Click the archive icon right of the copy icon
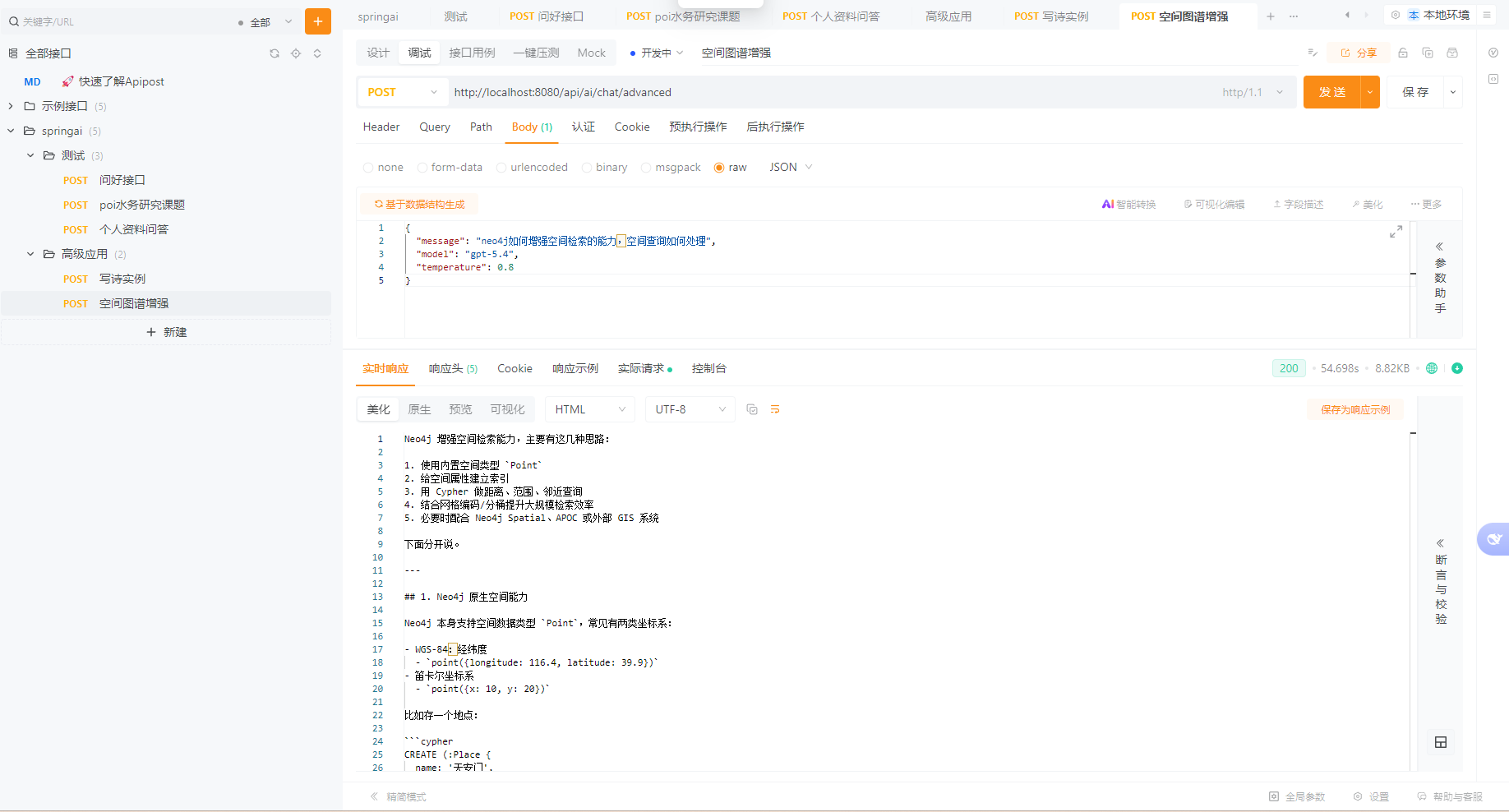Screen dimensions: 1509x812 coord(1452,53)
